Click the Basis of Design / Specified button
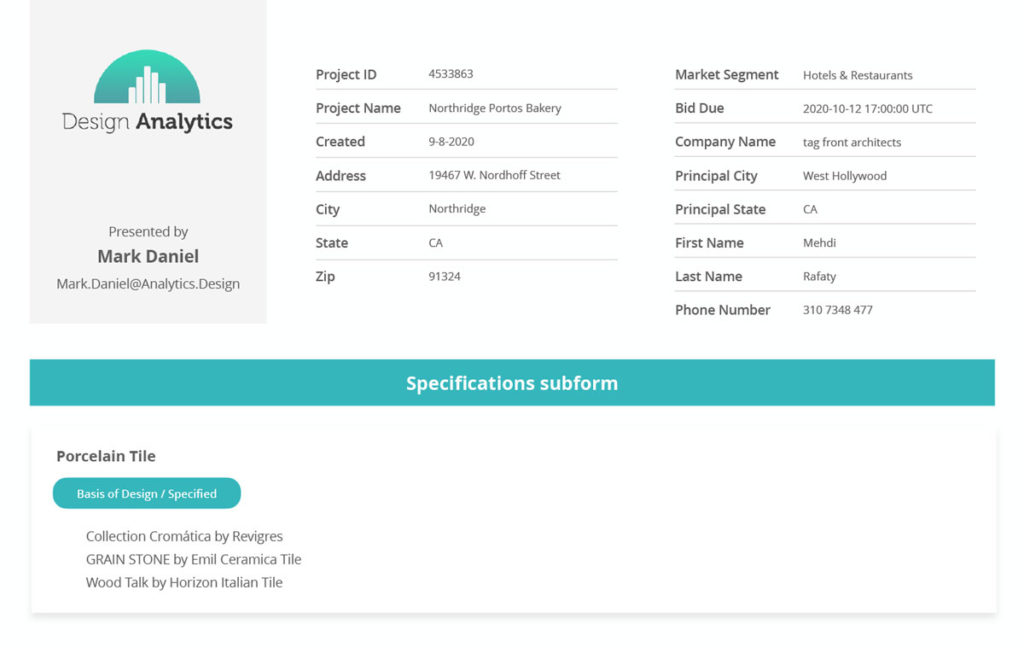 pyautogui.click(x=147, y=493)
